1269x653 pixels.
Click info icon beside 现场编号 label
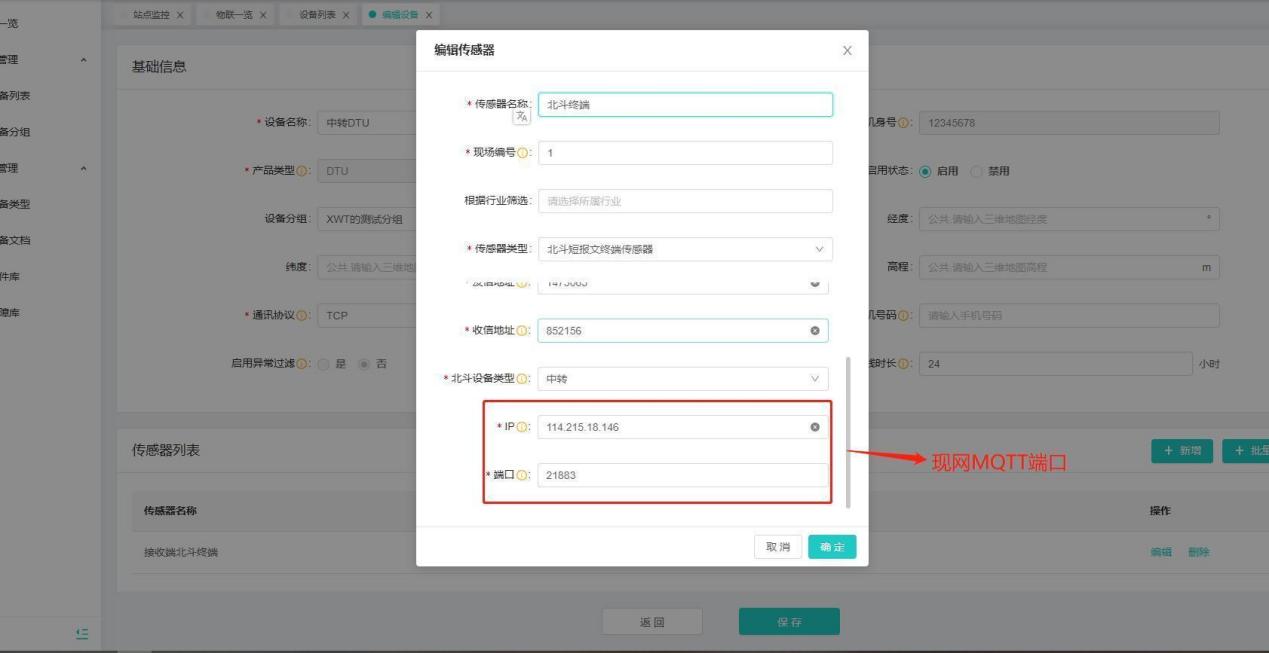pyautogui.click(x=525, y=153)
